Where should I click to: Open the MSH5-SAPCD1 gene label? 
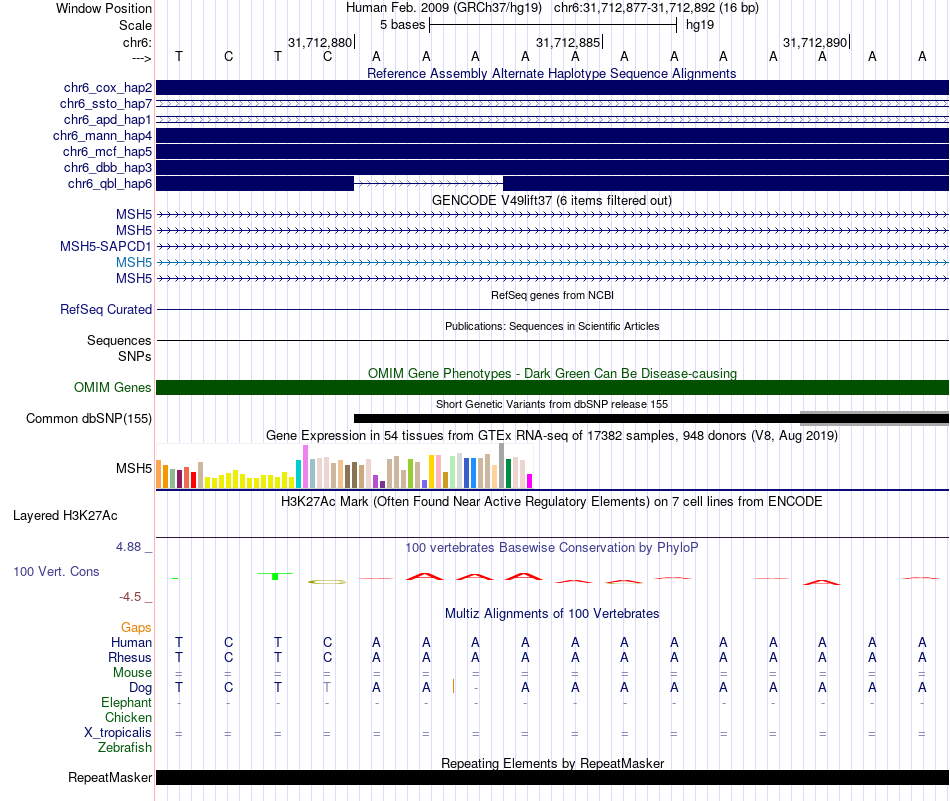(x=105, y=247)
